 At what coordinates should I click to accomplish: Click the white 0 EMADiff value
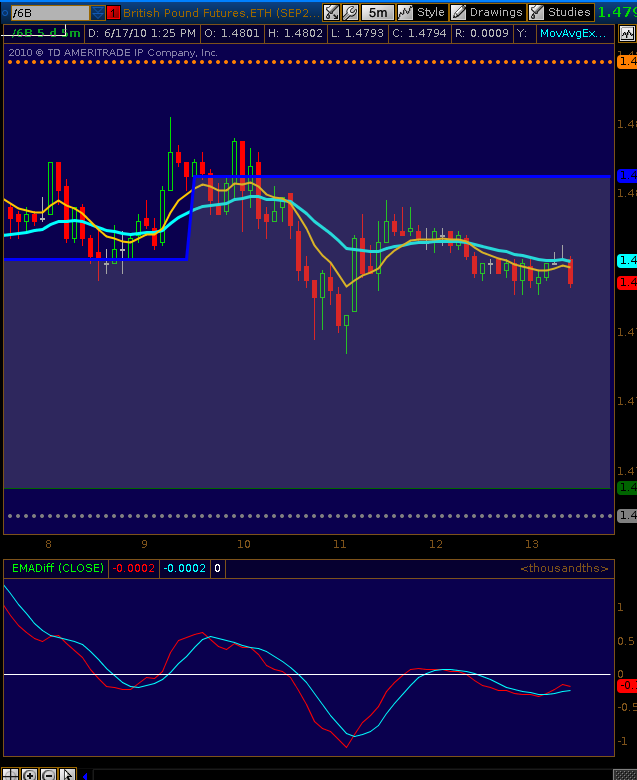(x=217, y=568)
